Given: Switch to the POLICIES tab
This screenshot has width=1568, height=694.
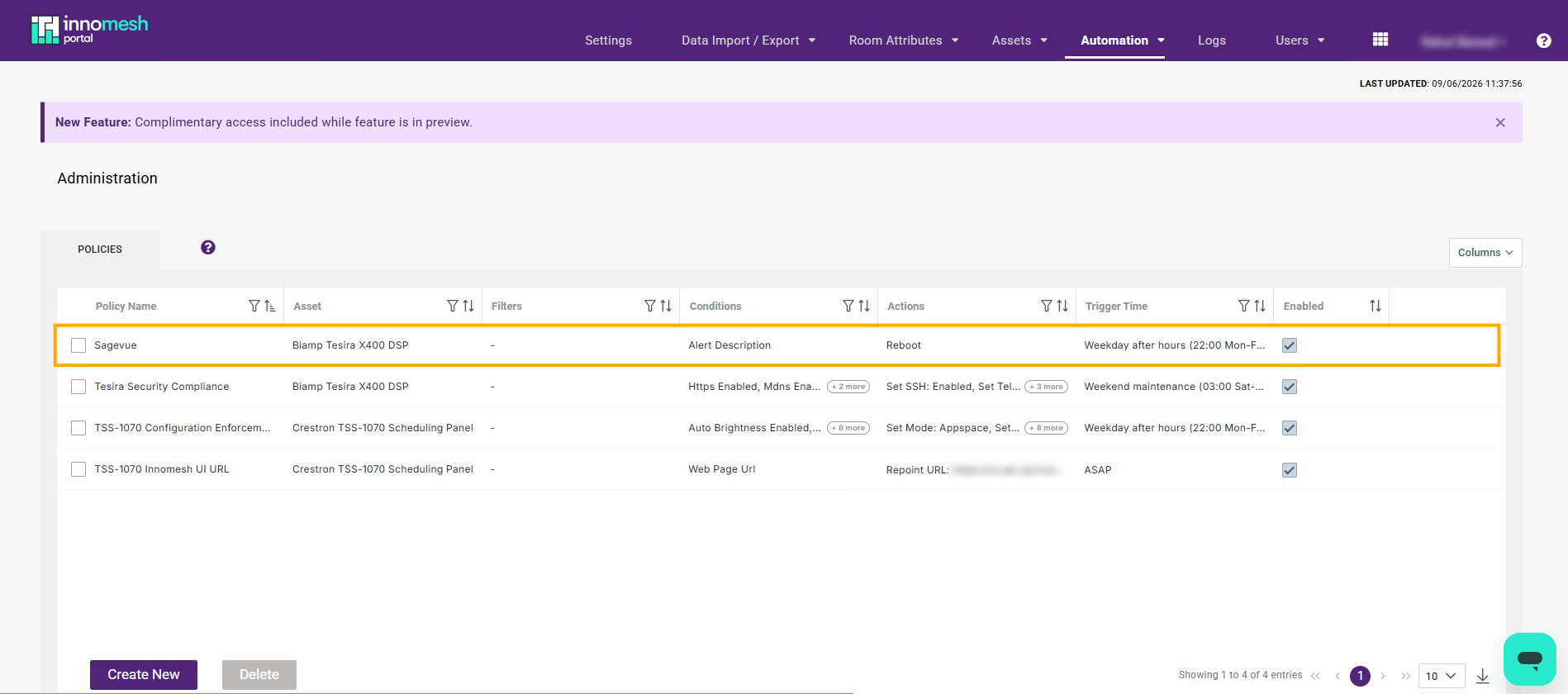Looking at the screenshot, I should pos(100,250).
